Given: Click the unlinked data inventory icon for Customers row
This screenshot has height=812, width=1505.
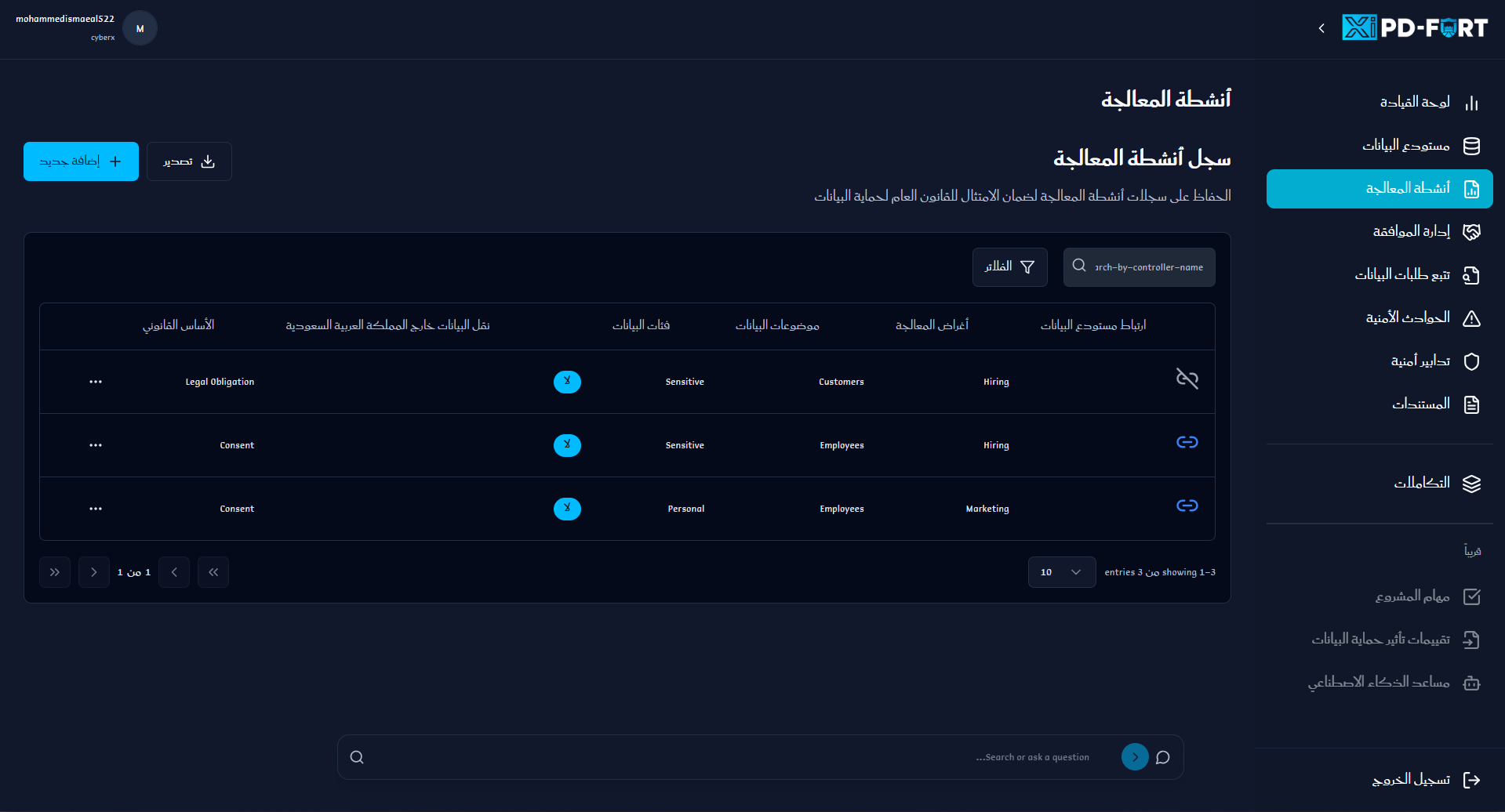Looking at the screenshot, I should pos(1187,379).
